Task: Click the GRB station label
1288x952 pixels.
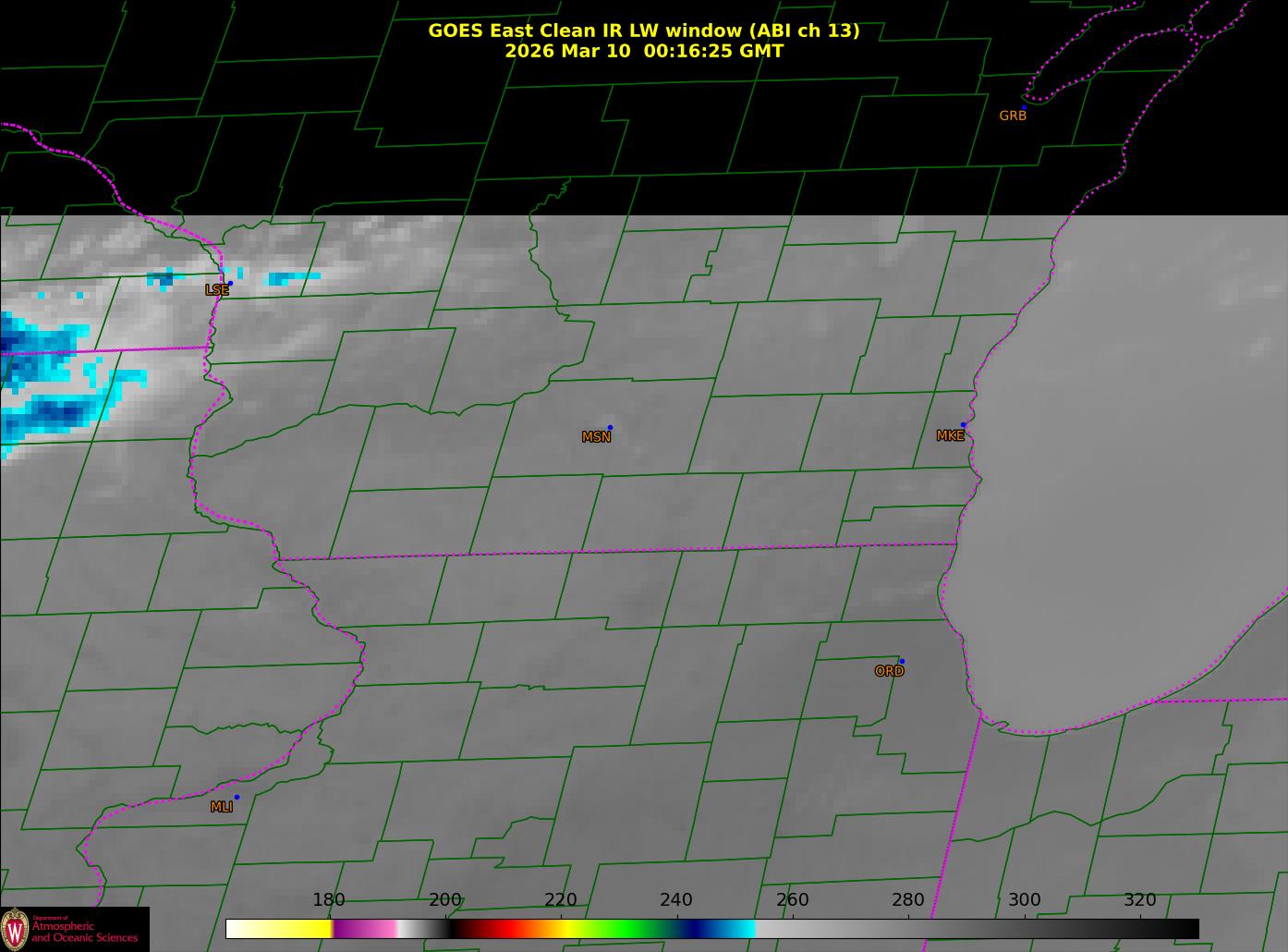Action: [1013, 116]
